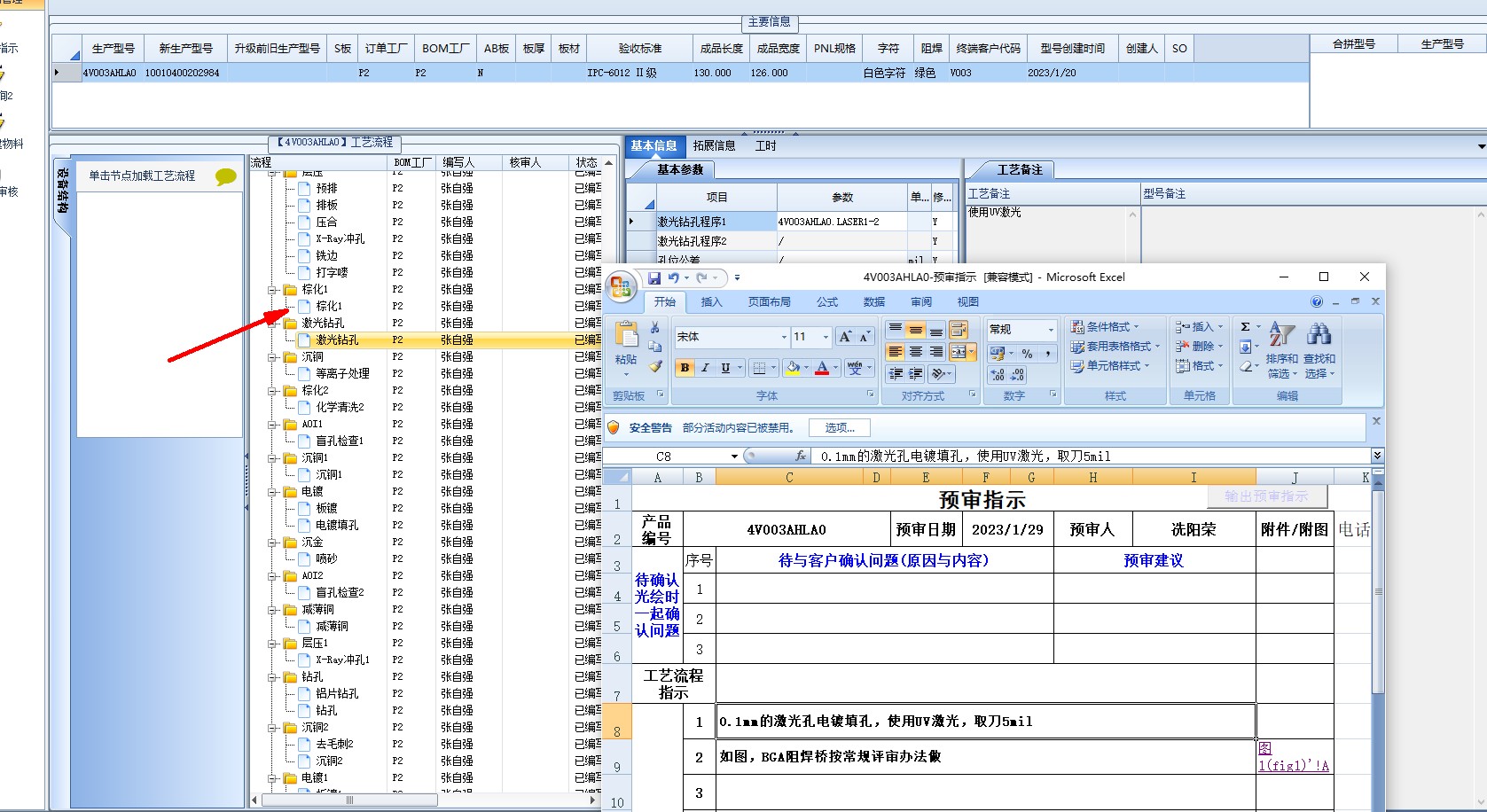
Task: Open 拓展信息 tab in details panel
Action: click(x=714, y=146)
